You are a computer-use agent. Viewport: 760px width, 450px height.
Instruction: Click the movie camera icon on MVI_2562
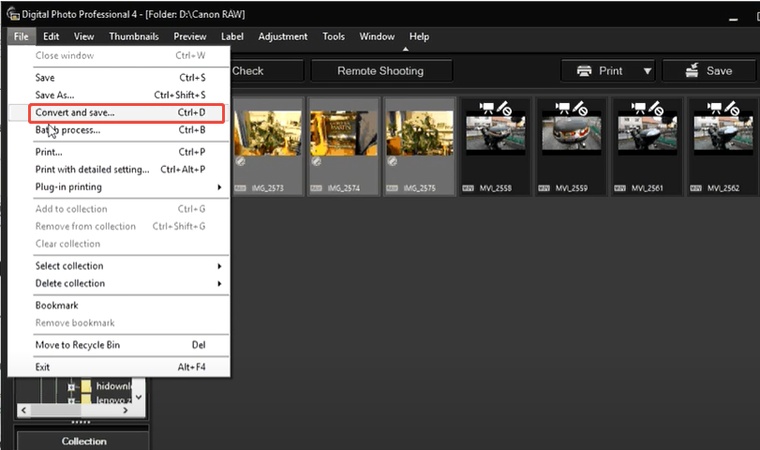tap(714, 108)
